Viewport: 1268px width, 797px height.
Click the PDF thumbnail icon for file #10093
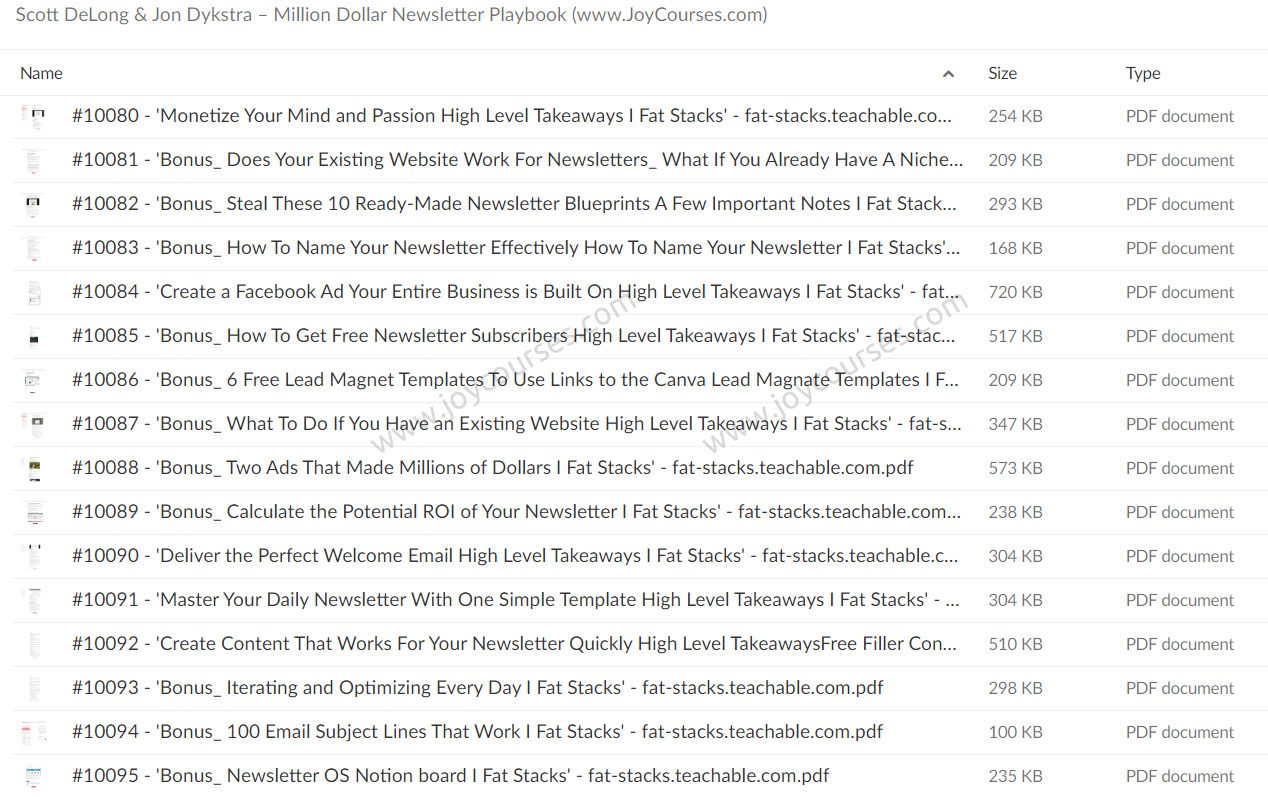pyautogui.click(x=33, y=688)
